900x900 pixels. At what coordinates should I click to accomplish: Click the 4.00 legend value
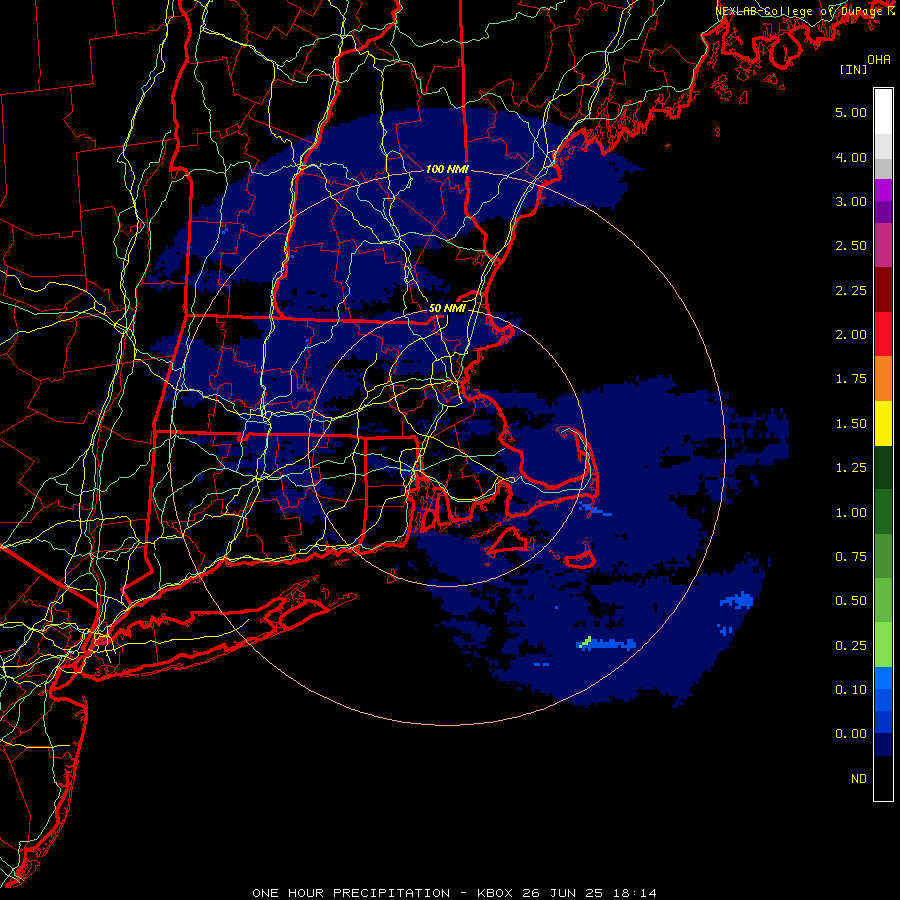point(851,157)
